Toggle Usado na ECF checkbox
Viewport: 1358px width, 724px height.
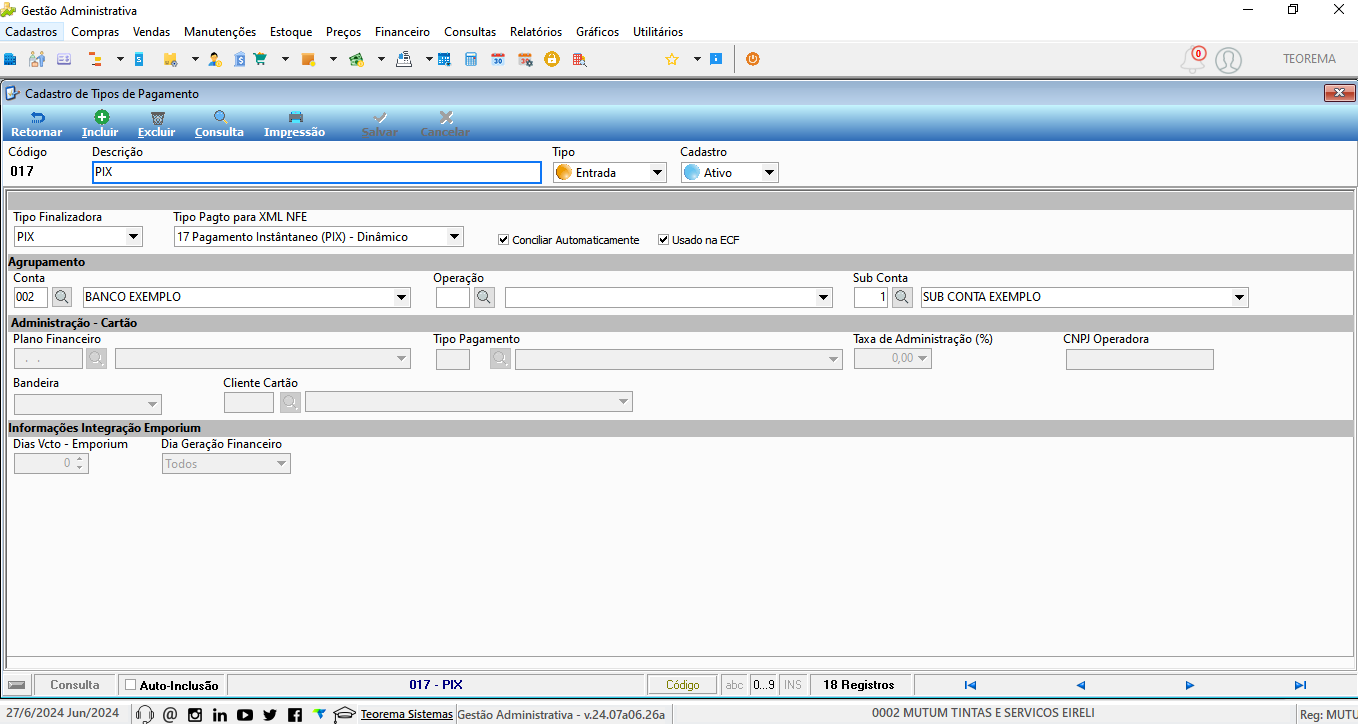663,240
